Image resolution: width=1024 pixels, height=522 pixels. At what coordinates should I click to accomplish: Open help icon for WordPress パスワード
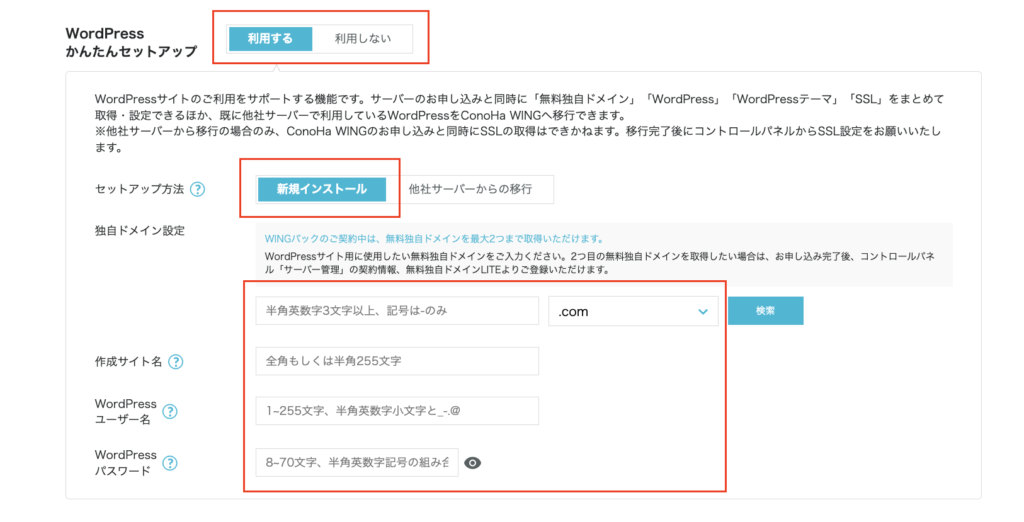(x=170, y=463)
